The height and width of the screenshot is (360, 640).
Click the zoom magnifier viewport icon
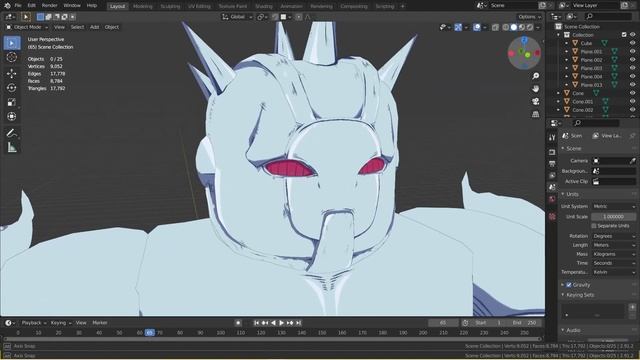(x=536, y=76)
